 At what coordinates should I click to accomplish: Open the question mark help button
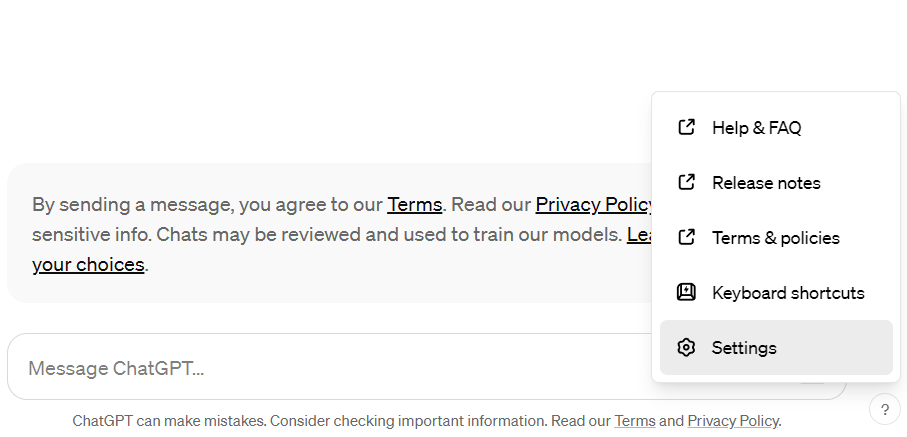pos(884,409)
